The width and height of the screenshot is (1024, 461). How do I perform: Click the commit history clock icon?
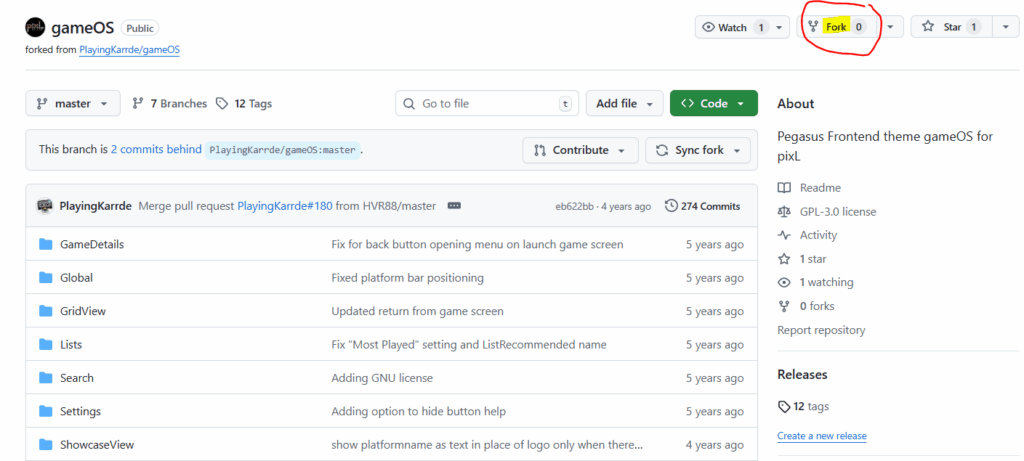670,206
